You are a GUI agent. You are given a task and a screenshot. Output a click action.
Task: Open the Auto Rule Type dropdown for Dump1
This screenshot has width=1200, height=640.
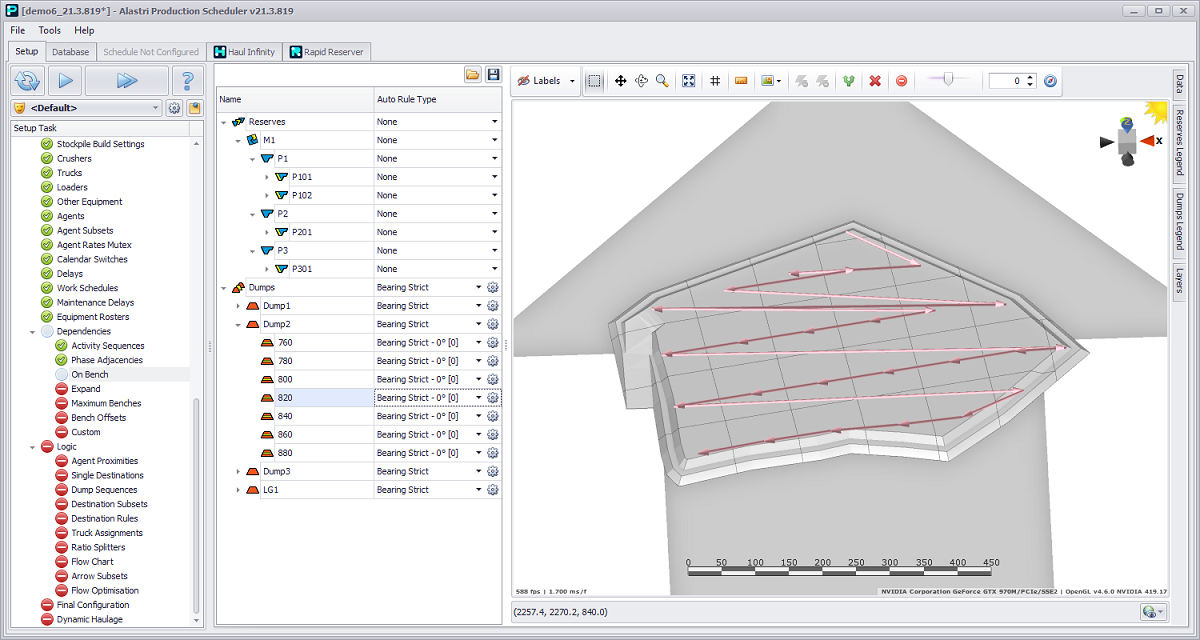coord(479,306)
